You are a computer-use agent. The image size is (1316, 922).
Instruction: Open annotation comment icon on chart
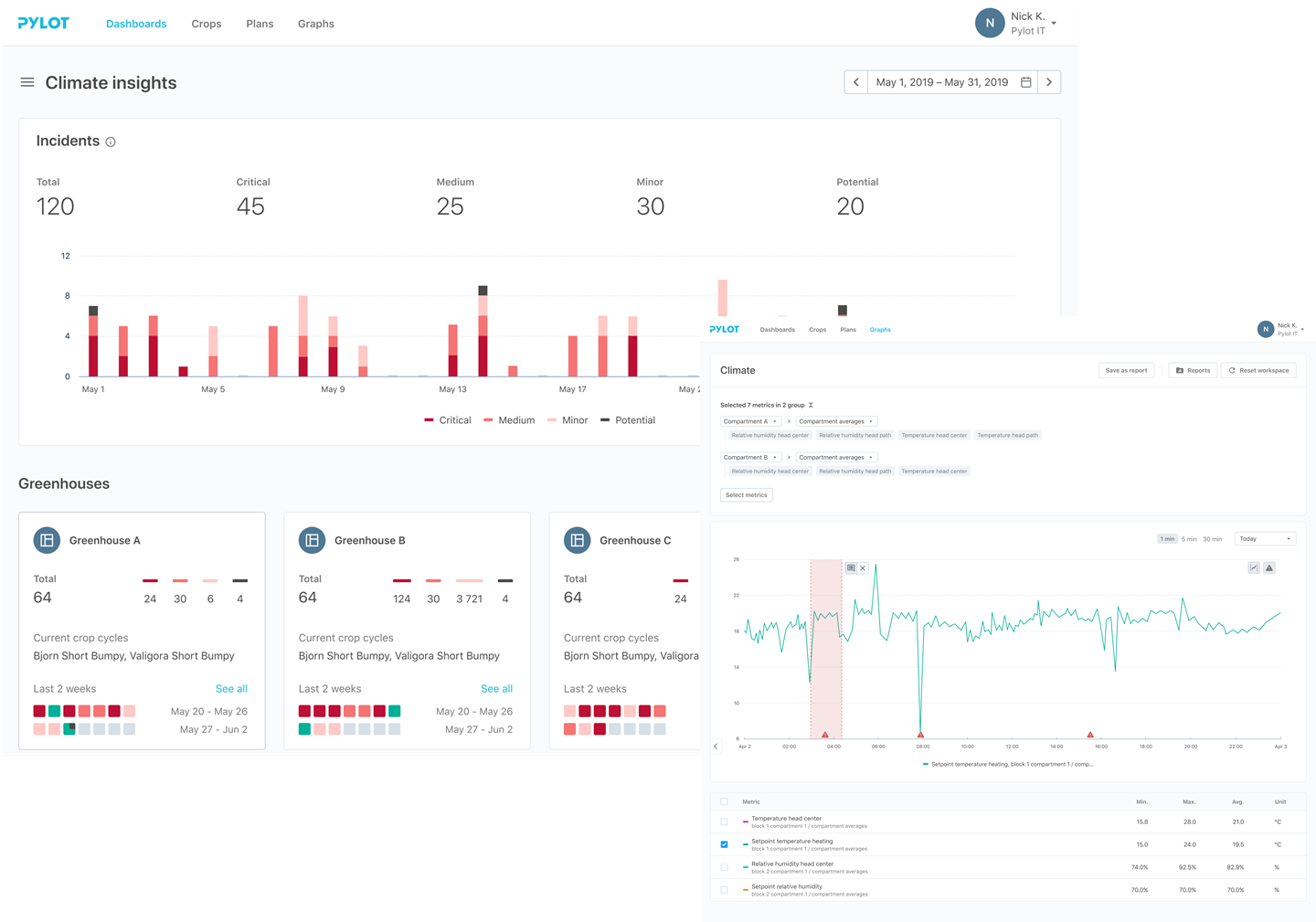click(851, 567)
